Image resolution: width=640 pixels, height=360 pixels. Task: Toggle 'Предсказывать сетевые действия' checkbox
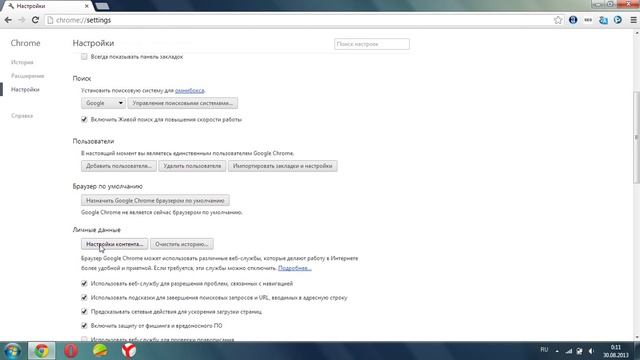tap(84, 311)
